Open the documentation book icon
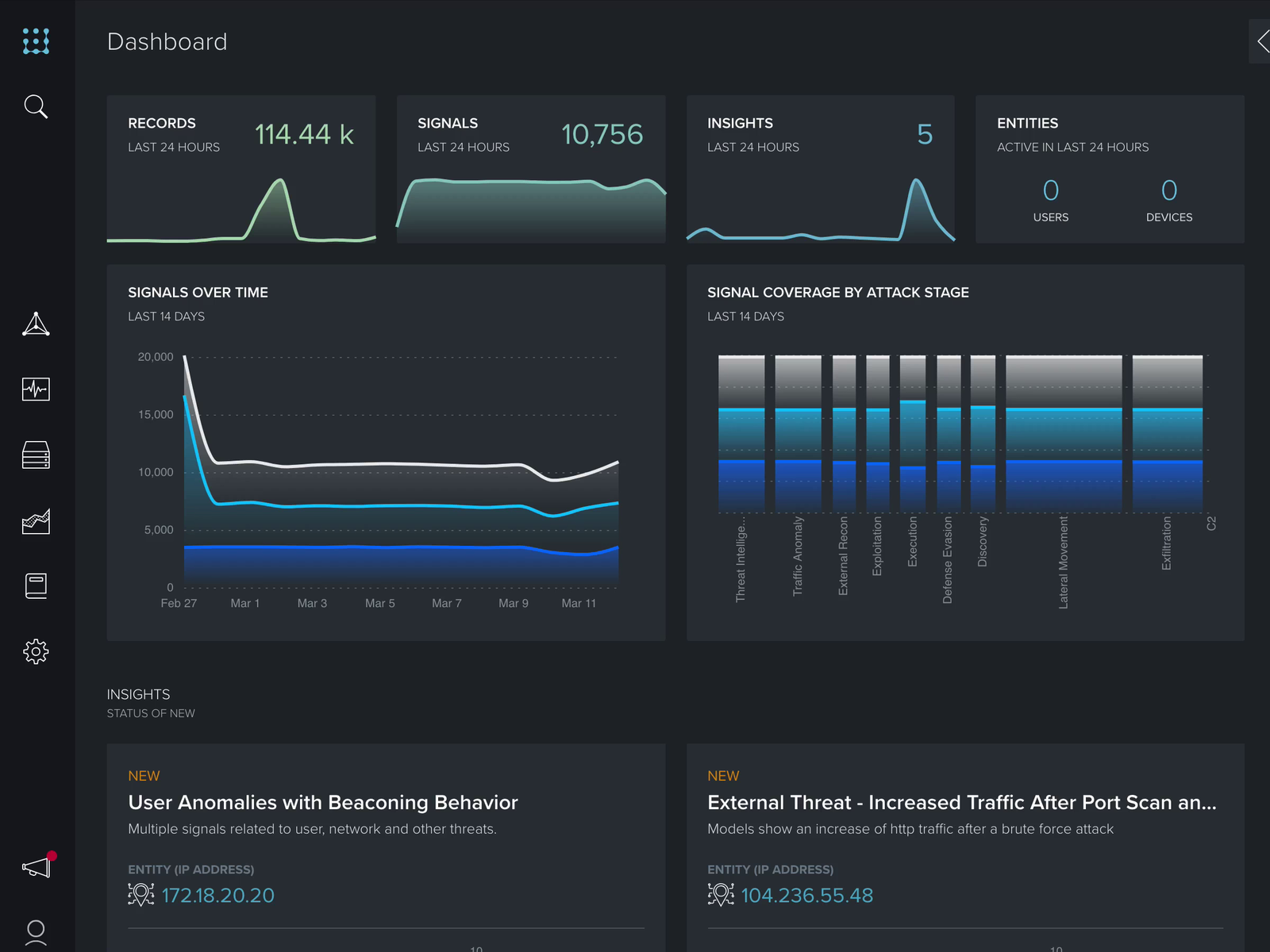The height and width of the screenshot is (952, 1270). point(36,585)
